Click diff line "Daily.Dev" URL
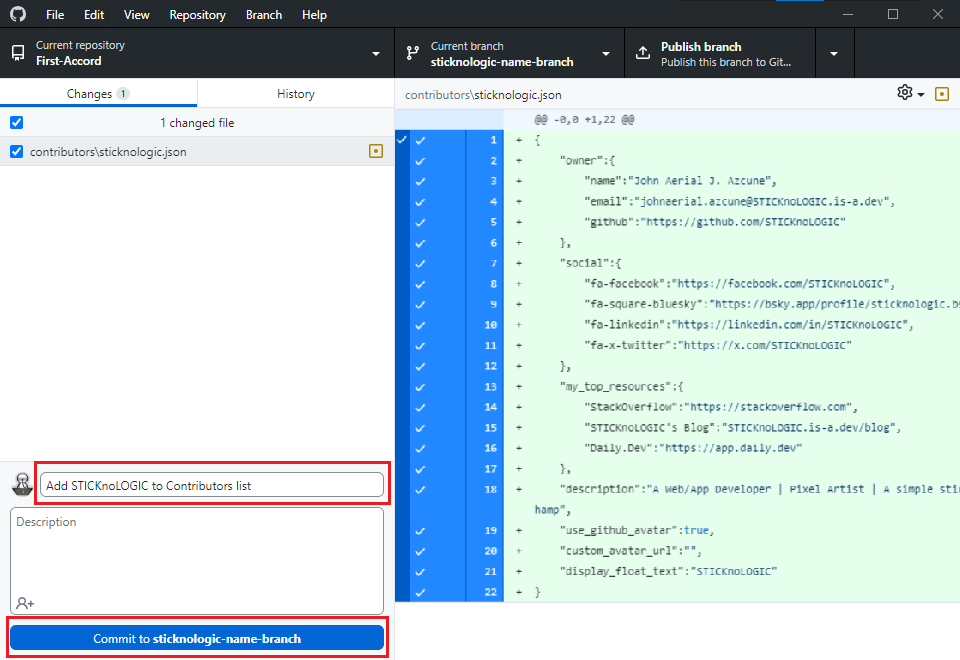Image resolution: width=960 pixels, height=660 pixels. (x=732, y=448)
